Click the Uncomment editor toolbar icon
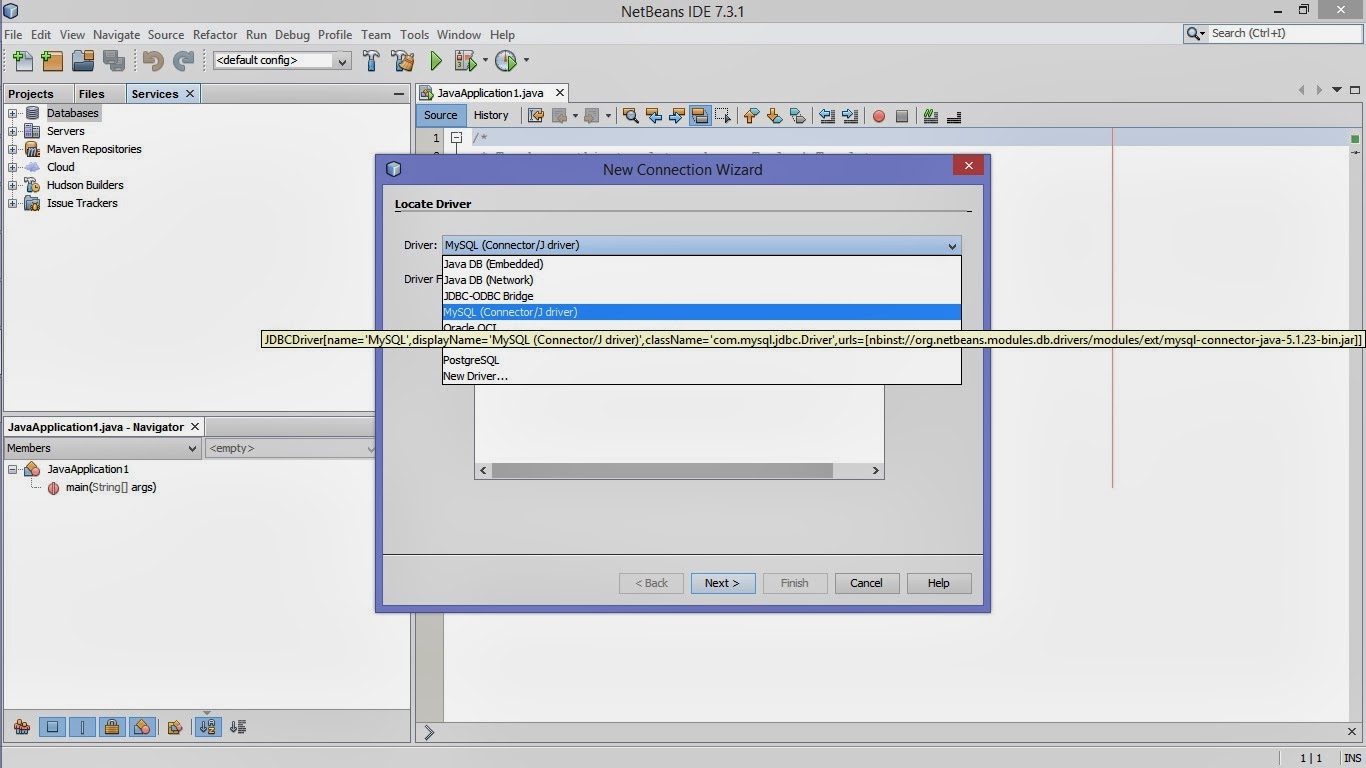Viewport: 1366px width, 768px height. (x=954, y=116)
